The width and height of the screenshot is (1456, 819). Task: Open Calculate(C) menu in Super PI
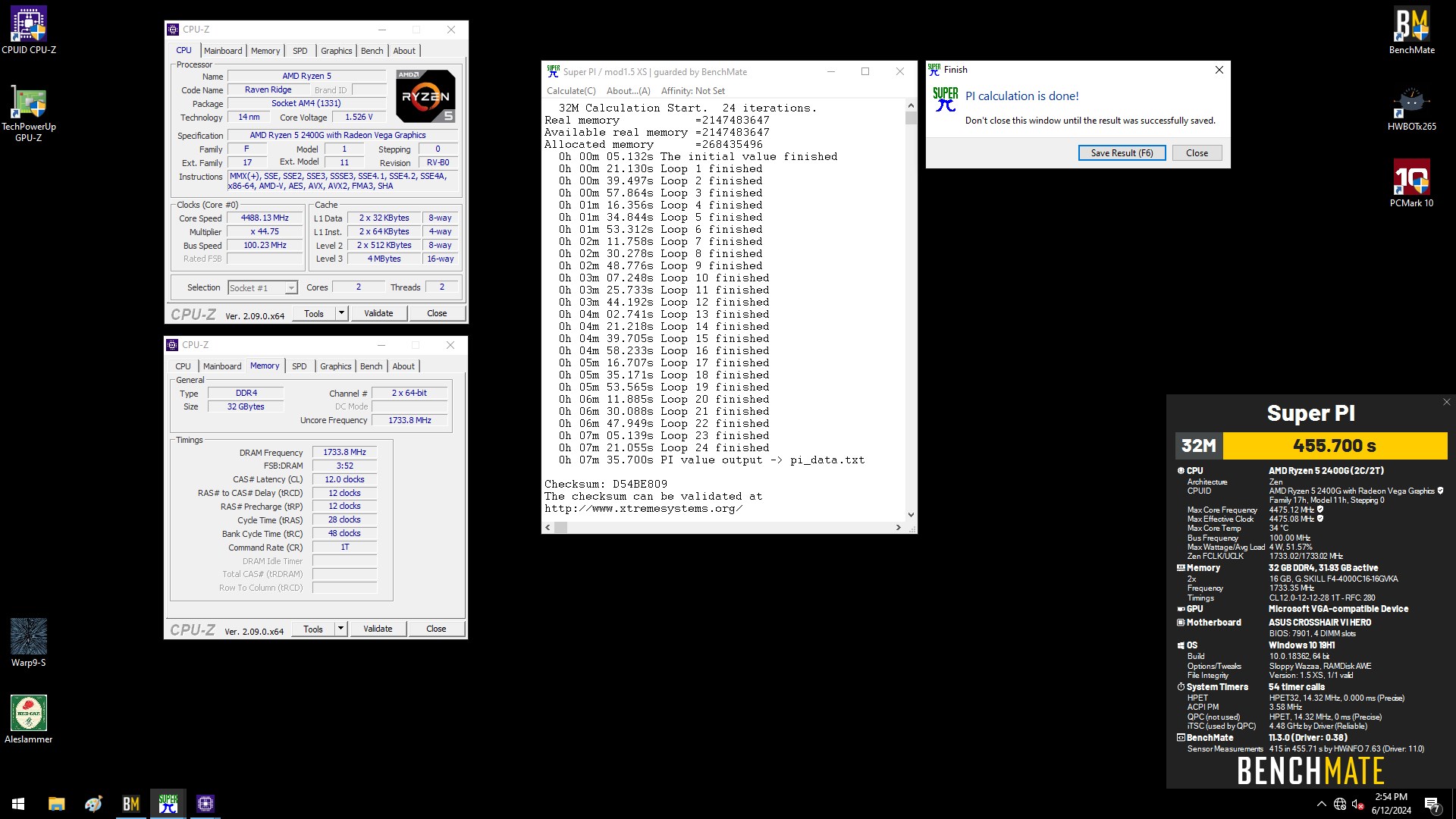(571, 91)
